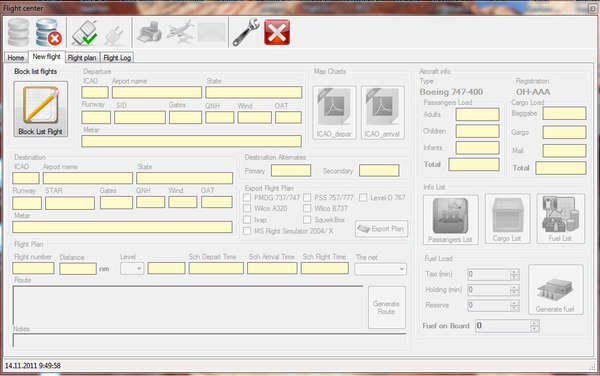Open the Fuel List icon

pyautogui.click(x=561, y=218)
